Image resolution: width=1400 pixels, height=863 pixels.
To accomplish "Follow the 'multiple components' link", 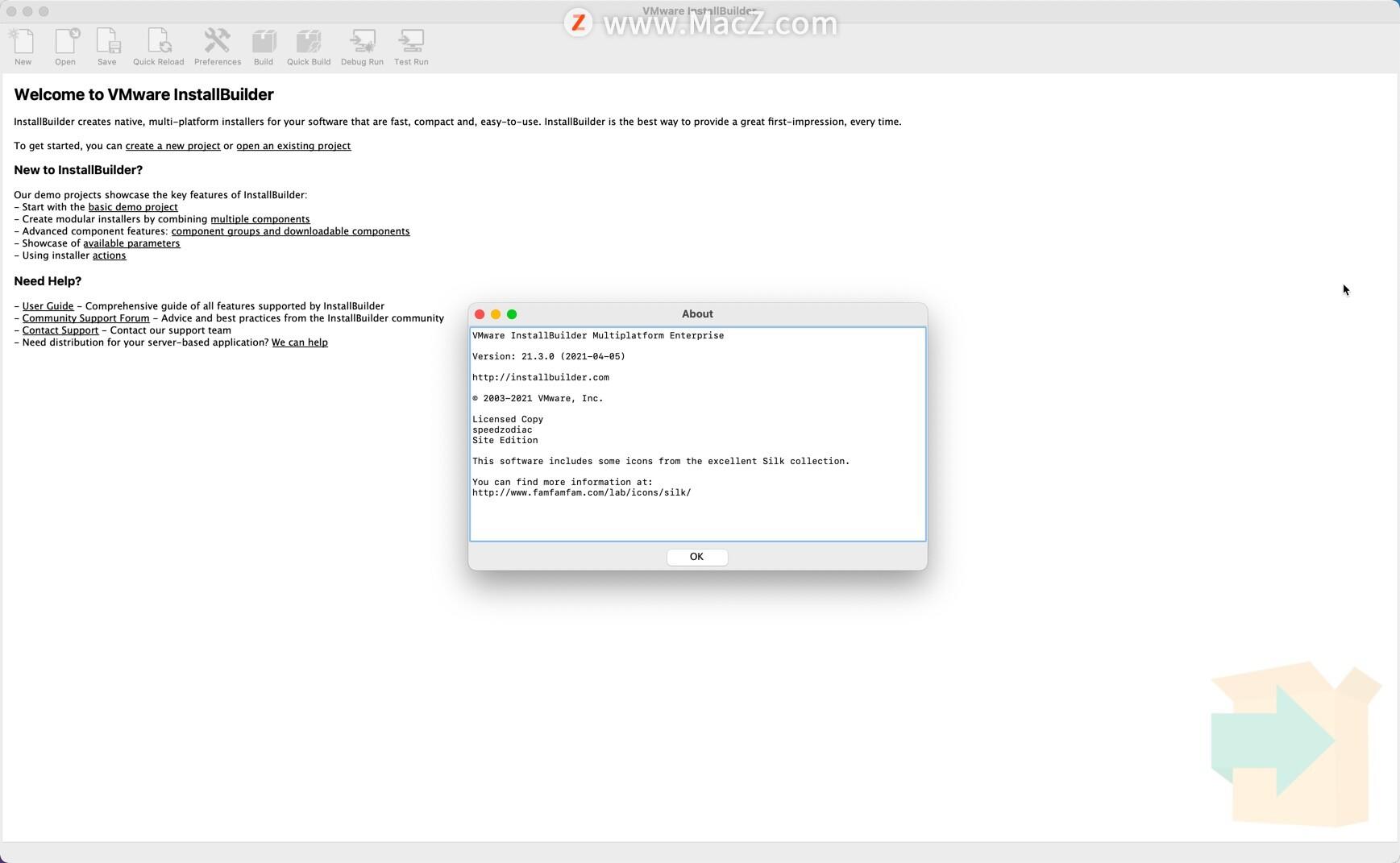I will tap(260, 218).
